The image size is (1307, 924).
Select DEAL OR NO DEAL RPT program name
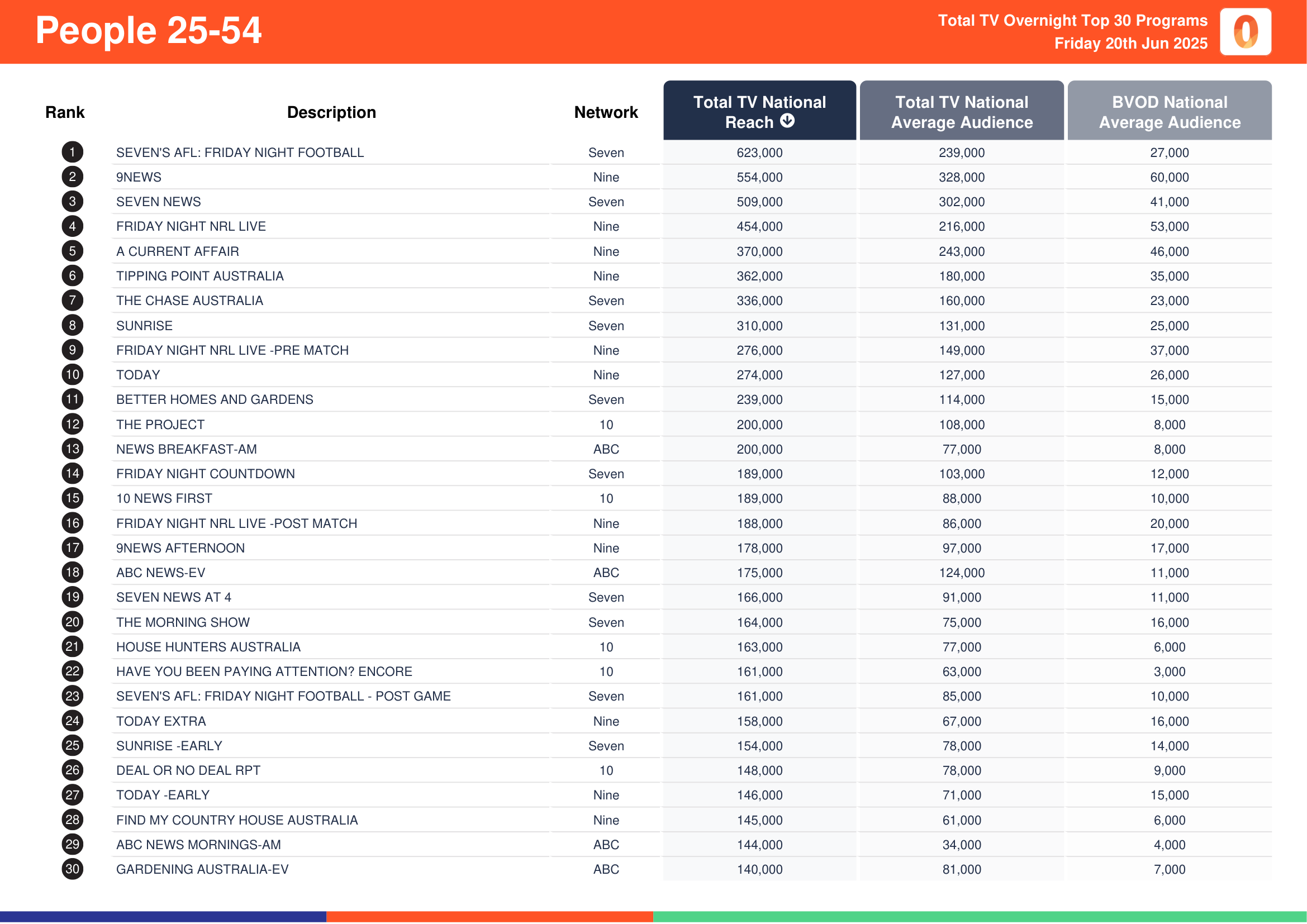pos(188,770)
